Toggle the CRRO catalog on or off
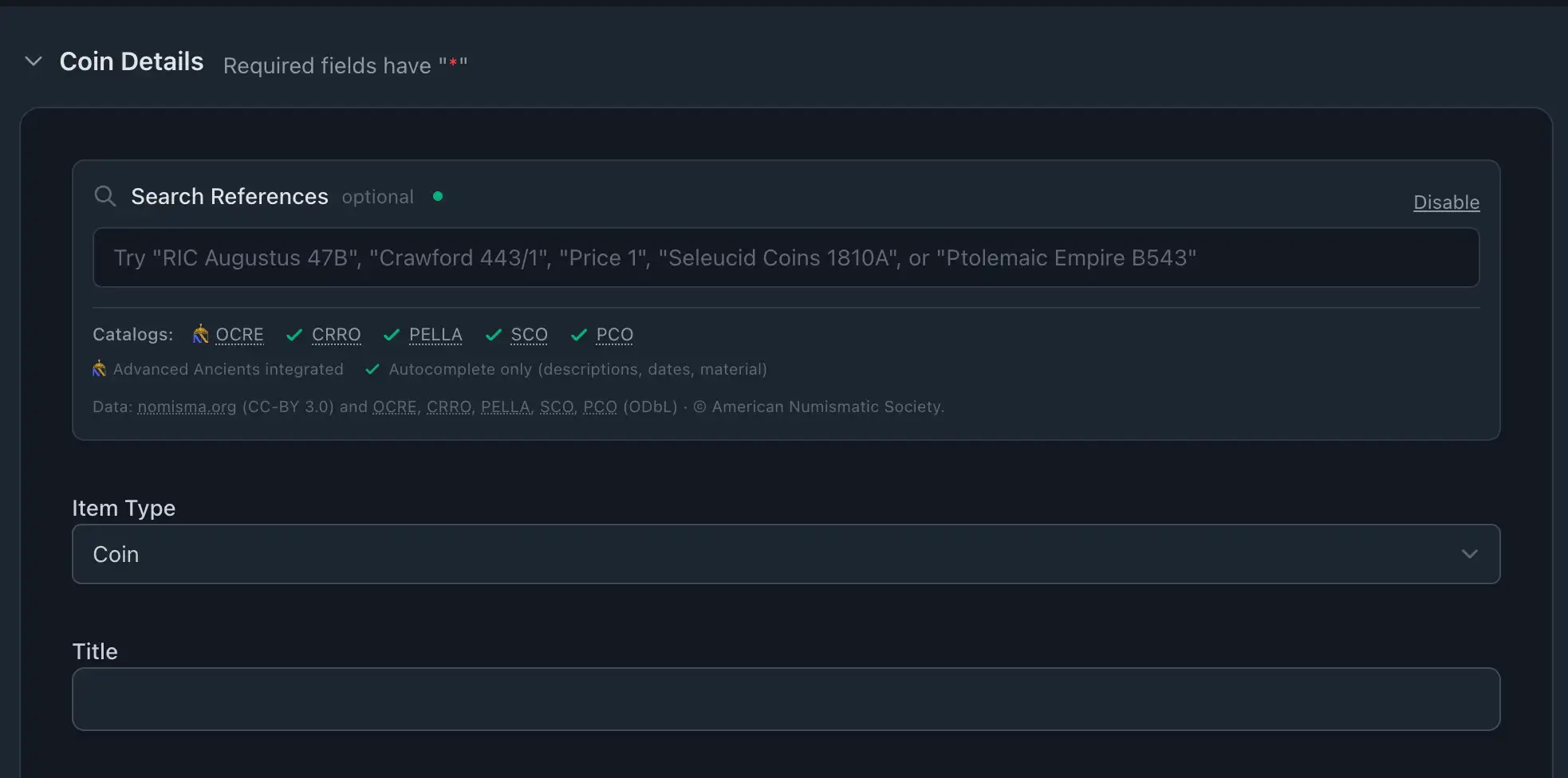 pos(336,335)
